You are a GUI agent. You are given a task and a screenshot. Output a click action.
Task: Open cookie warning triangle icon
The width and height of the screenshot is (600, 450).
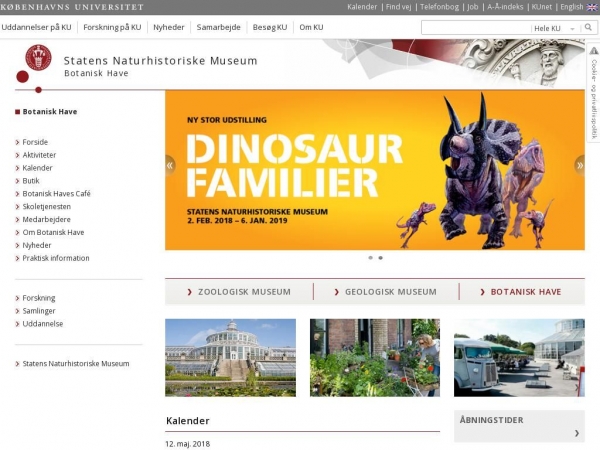point(593,51)
